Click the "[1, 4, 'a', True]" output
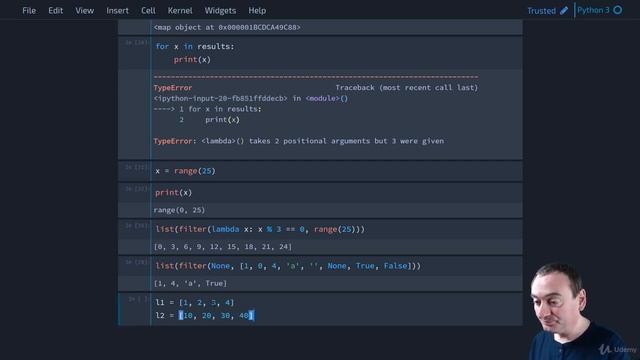Screen dimensions: 640x360 [190, 283]
